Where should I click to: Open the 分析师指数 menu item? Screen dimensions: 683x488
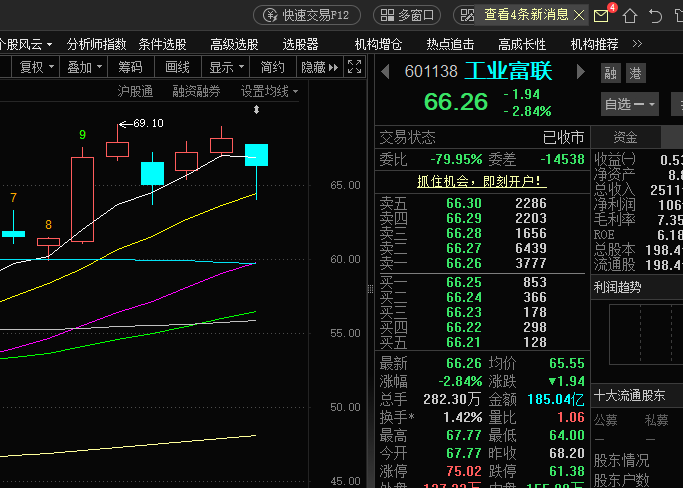point(96,44)
